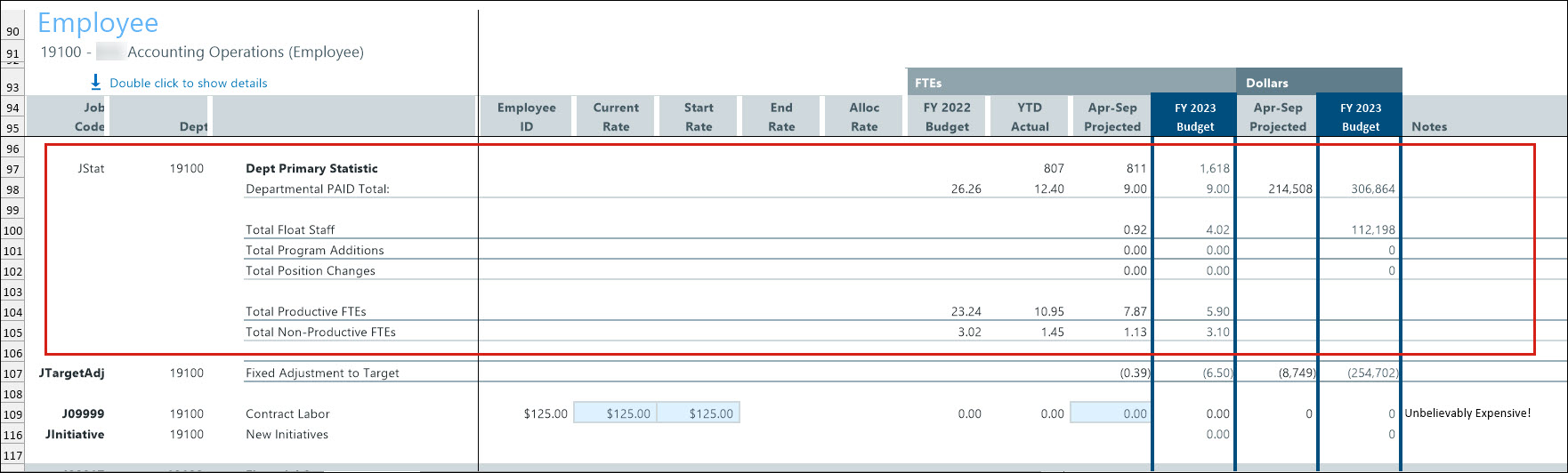Click the FY 2022 Budget column header
The height and width of the screenshot is (473, 1568).
coord(947,117)
